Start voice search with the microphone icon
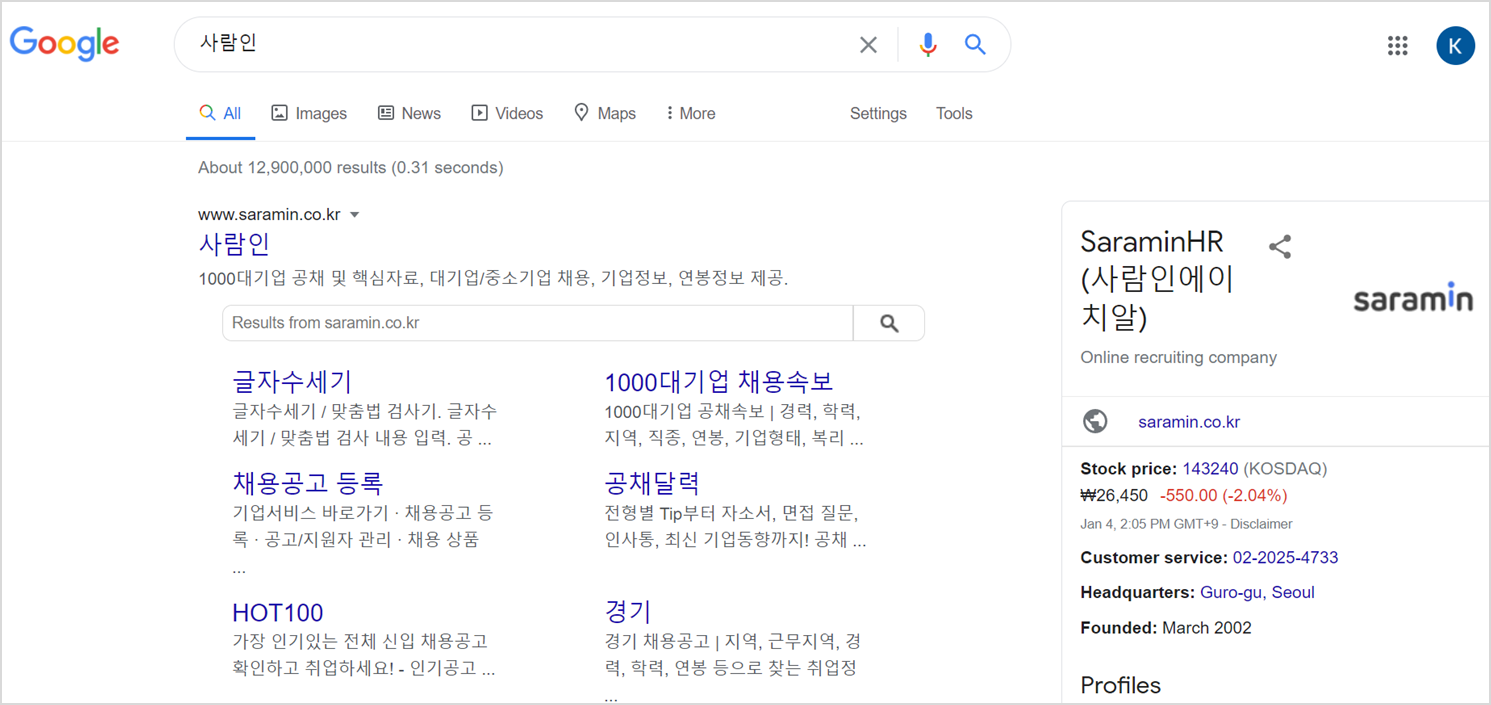The height and width of the screenshot is (705, 1491). (x=928, y=44)
